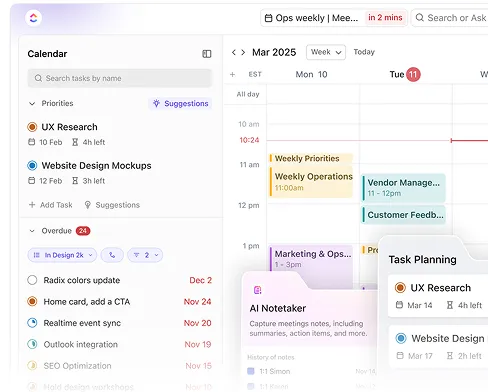
Task: Click the purple Suggestions button
Action: pyautogui.click(x=180, y=104)
